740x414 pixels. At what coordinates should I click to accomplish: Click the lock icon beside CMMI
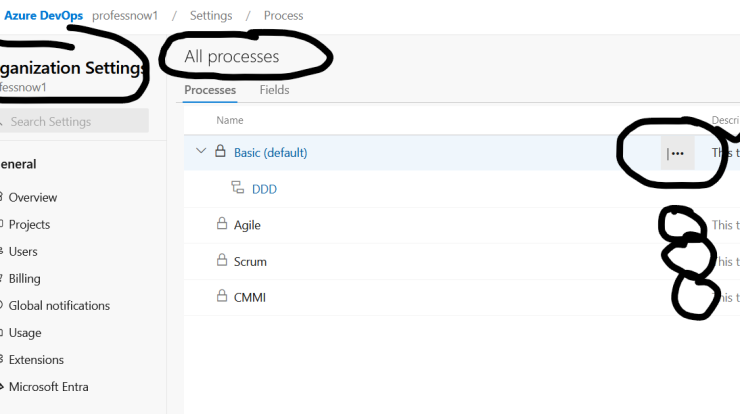tap(222, 296)
